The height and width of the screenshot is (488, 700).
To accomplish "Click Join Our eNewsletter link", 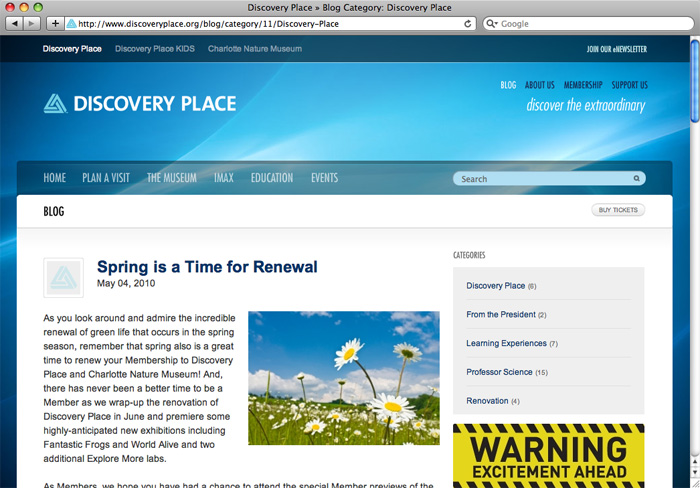I will [617, 49].
